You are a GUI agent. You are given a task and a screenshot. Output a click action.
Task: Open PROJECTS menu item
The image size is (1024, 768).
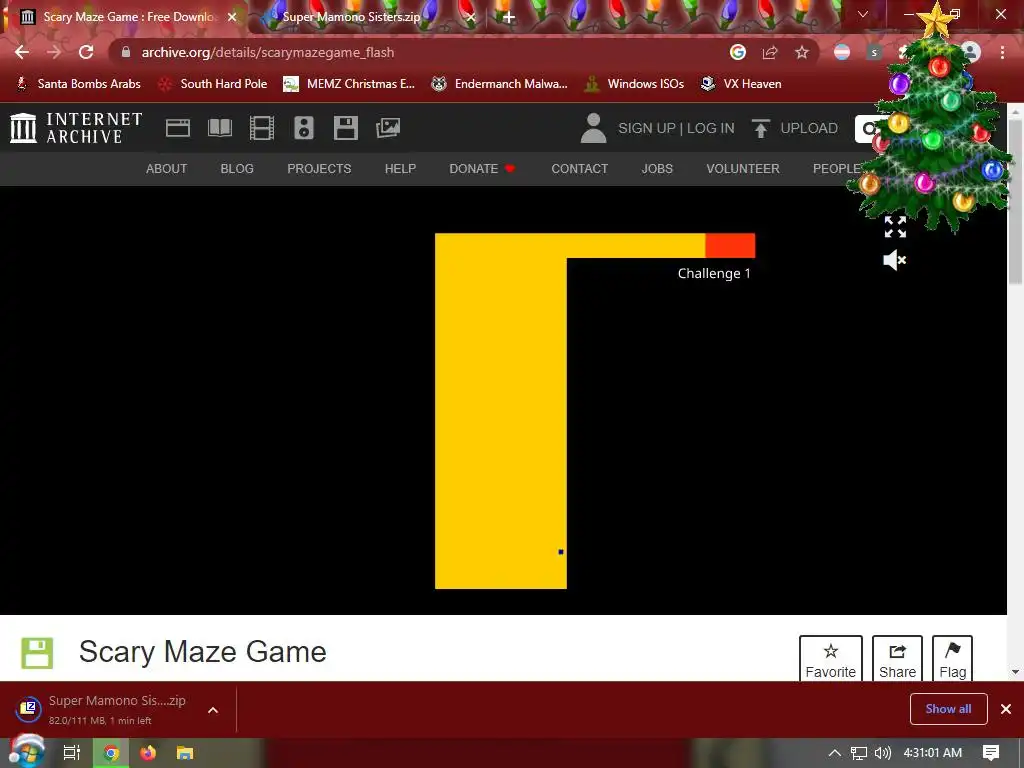click(x=319, y=168)
